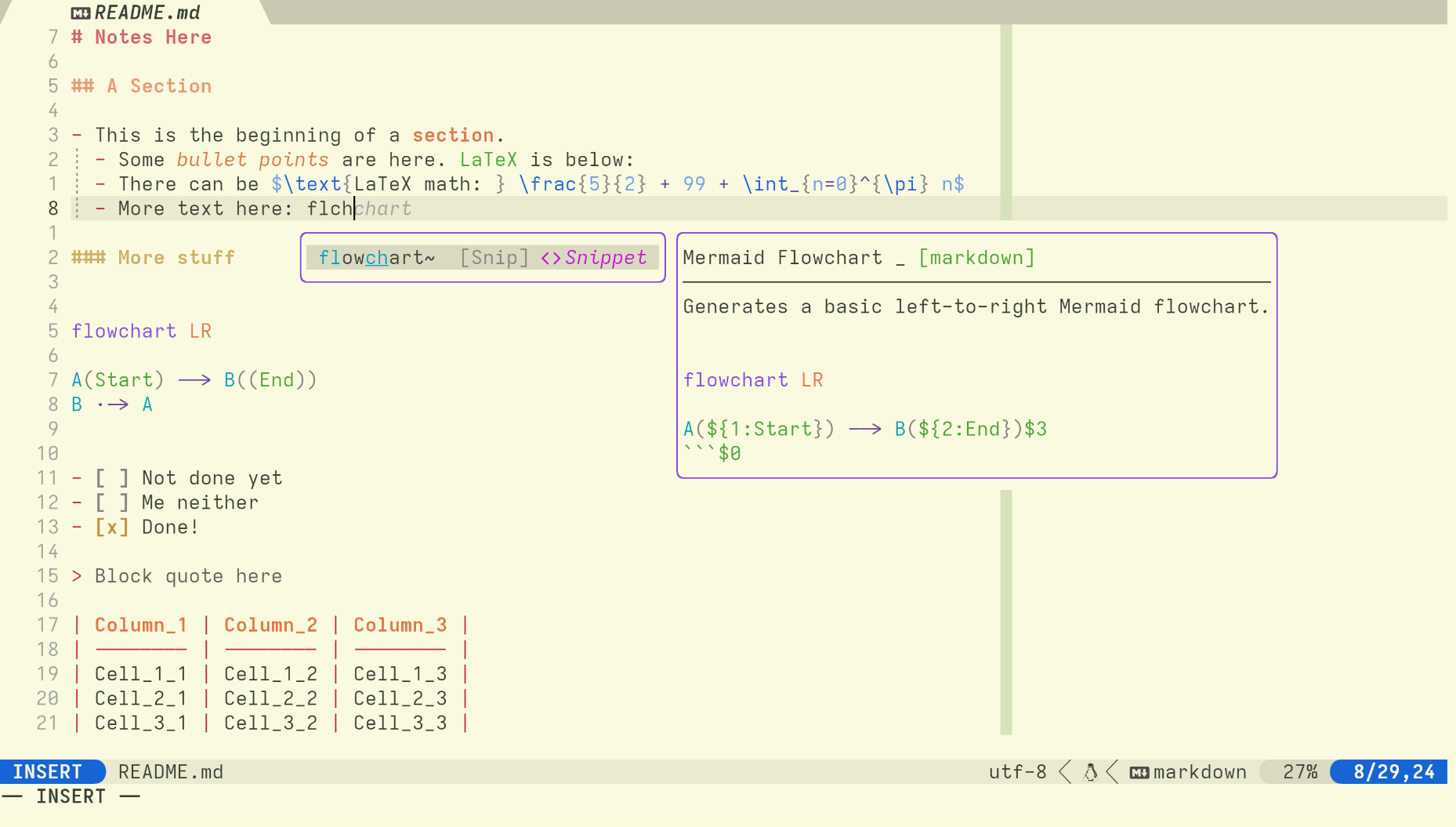Click the Column_2 table header

271,625
